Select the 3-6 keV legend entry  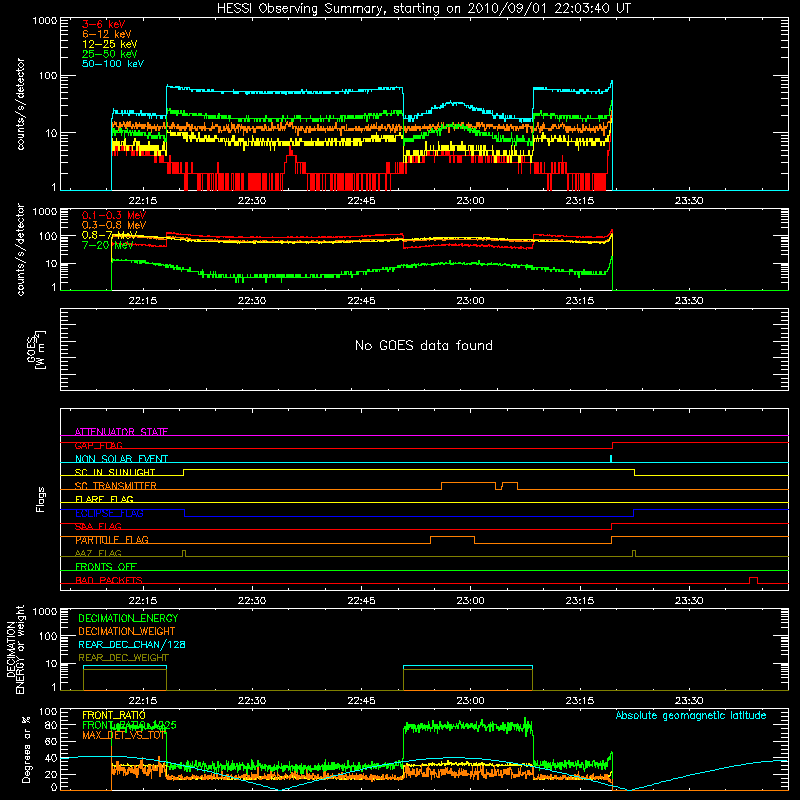tap(103, 24)
